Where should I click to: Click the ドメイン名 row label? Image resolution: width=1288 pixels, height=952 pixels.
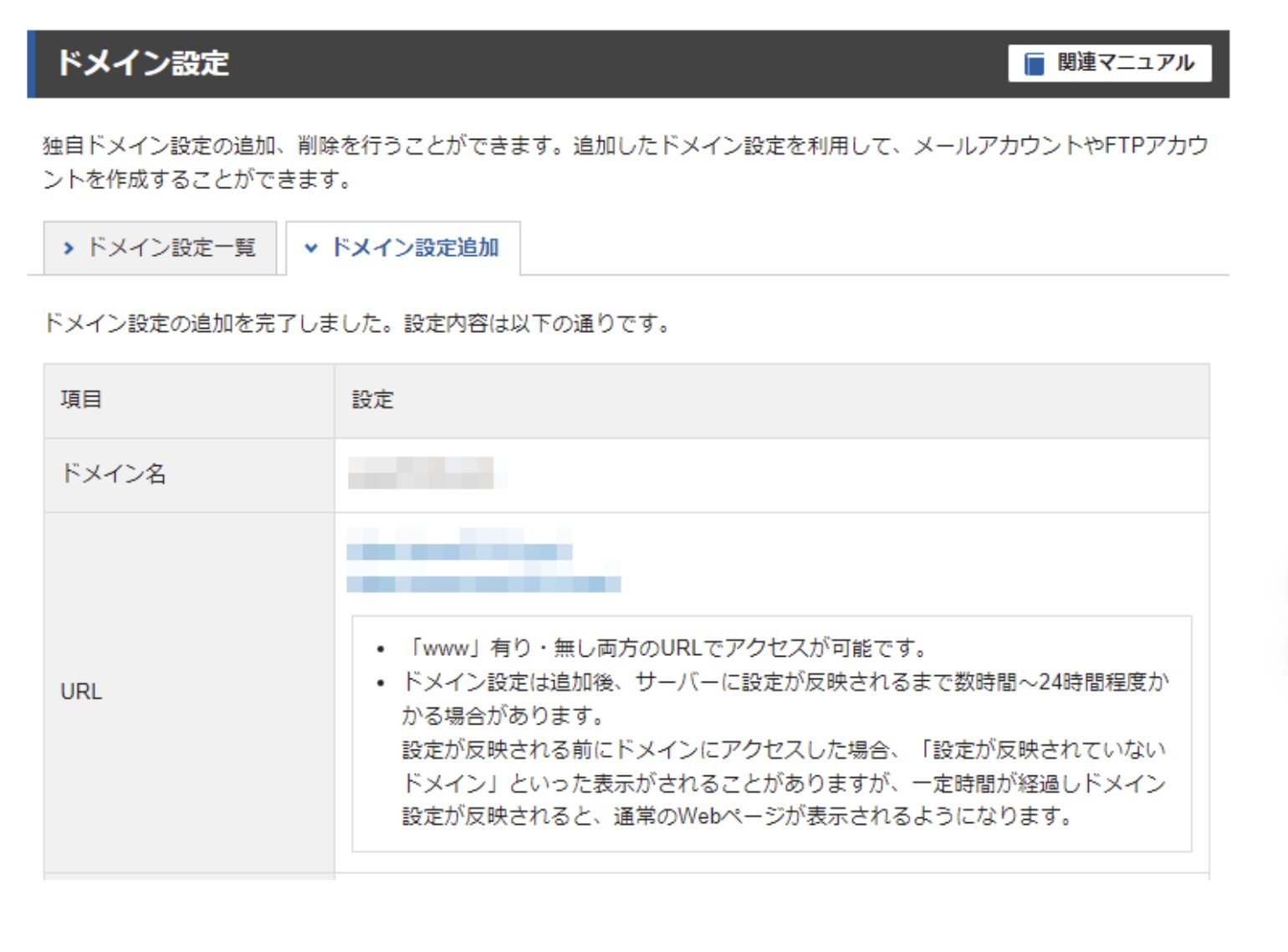114,474
